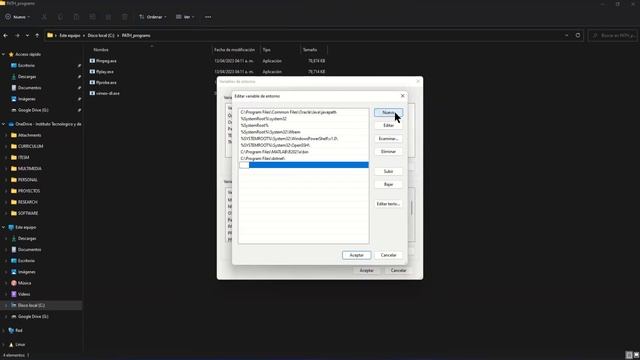Click Aceptar in the Editar variable dialog
Image resolution: width=640 pixels, height=360 pixels.
pos(356,255)
